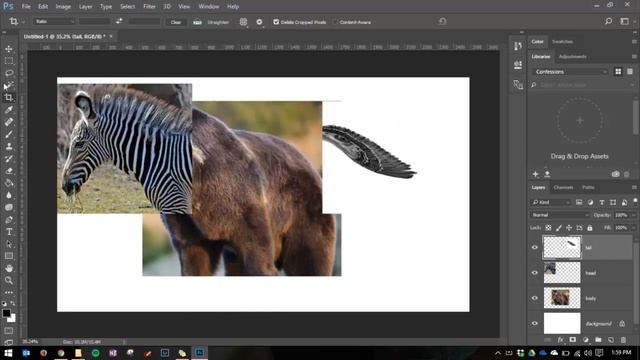
Task: Open the Opacity slider dropdown arrow
Action: click(633, 215)
